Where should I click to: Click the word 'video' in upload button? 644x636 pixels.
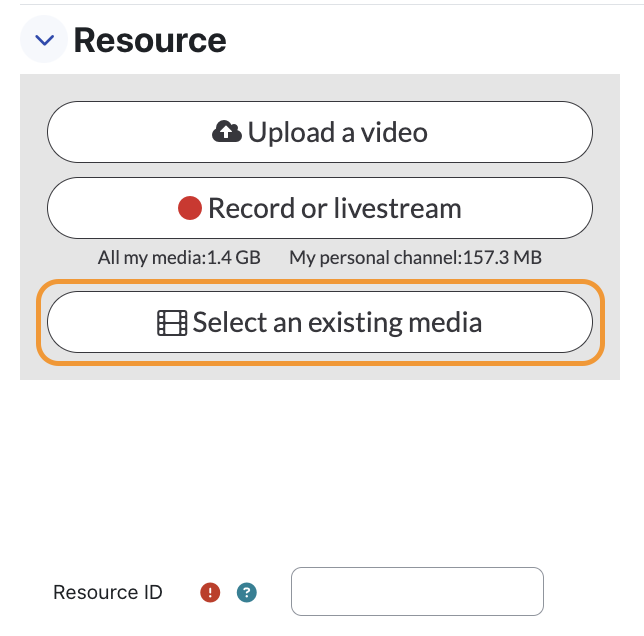394,132
